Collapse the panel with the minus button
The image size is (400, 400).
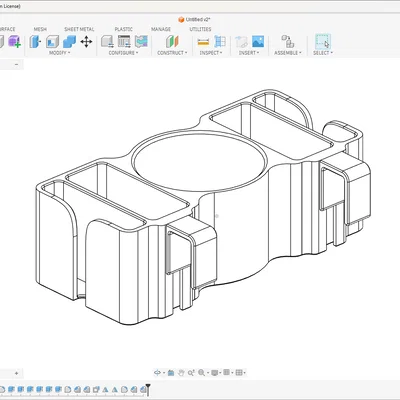(x=16, y=64)
